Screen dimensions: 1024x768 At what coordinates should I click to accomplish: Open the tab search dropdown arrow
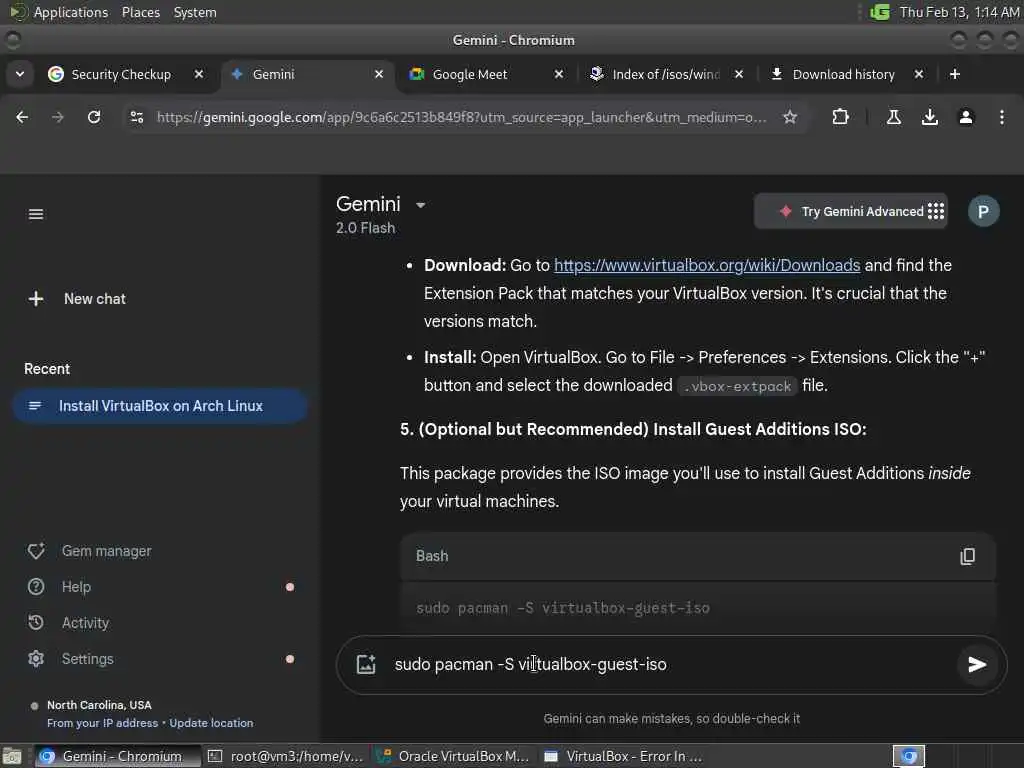pyautogui.click(x=20, y=74)
